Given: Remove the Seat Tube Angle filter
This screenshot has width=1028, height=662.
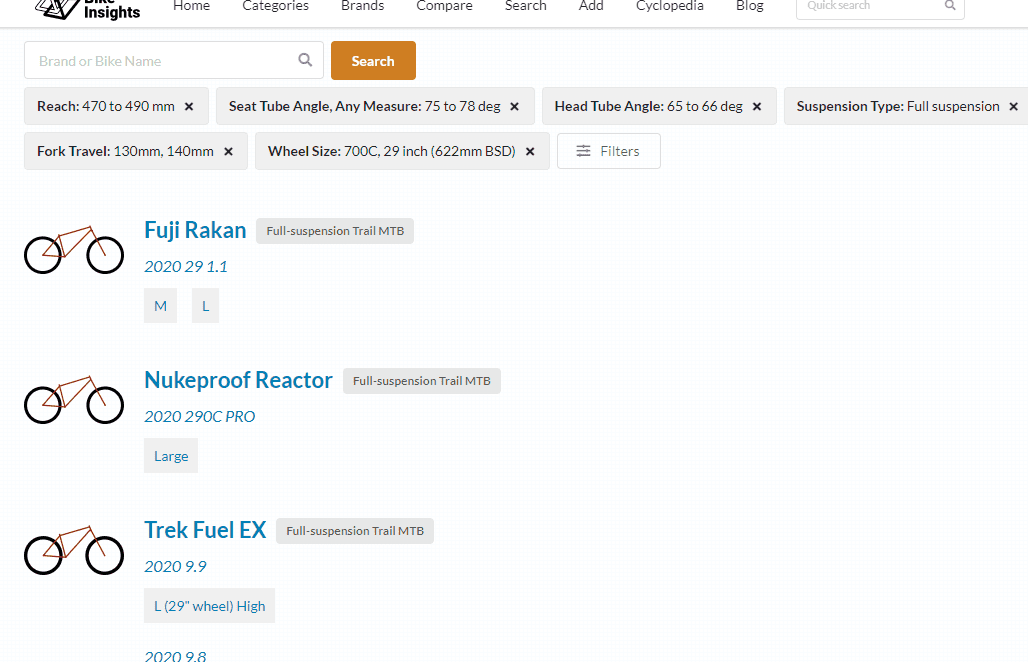Looking at the screenshot, I should [x=515, y=106].
